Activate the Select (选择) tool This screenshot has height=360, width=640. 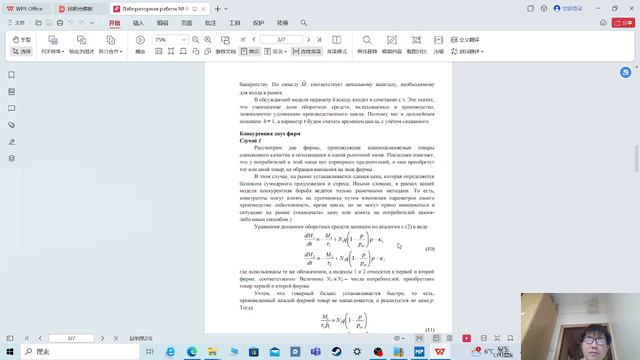(x=21, y=51)
